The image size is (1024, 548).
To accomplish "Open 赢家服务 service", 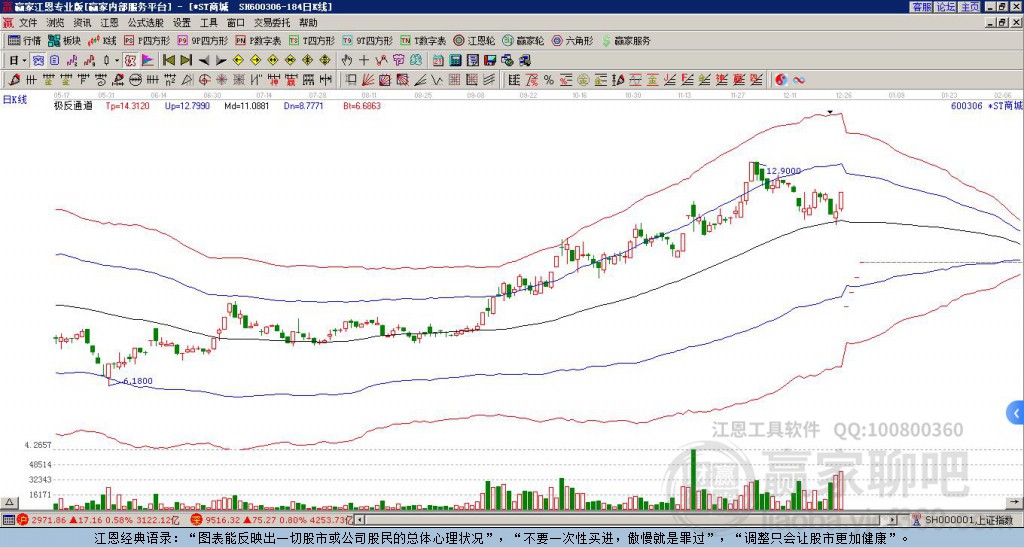I will [x=626, y=40].
